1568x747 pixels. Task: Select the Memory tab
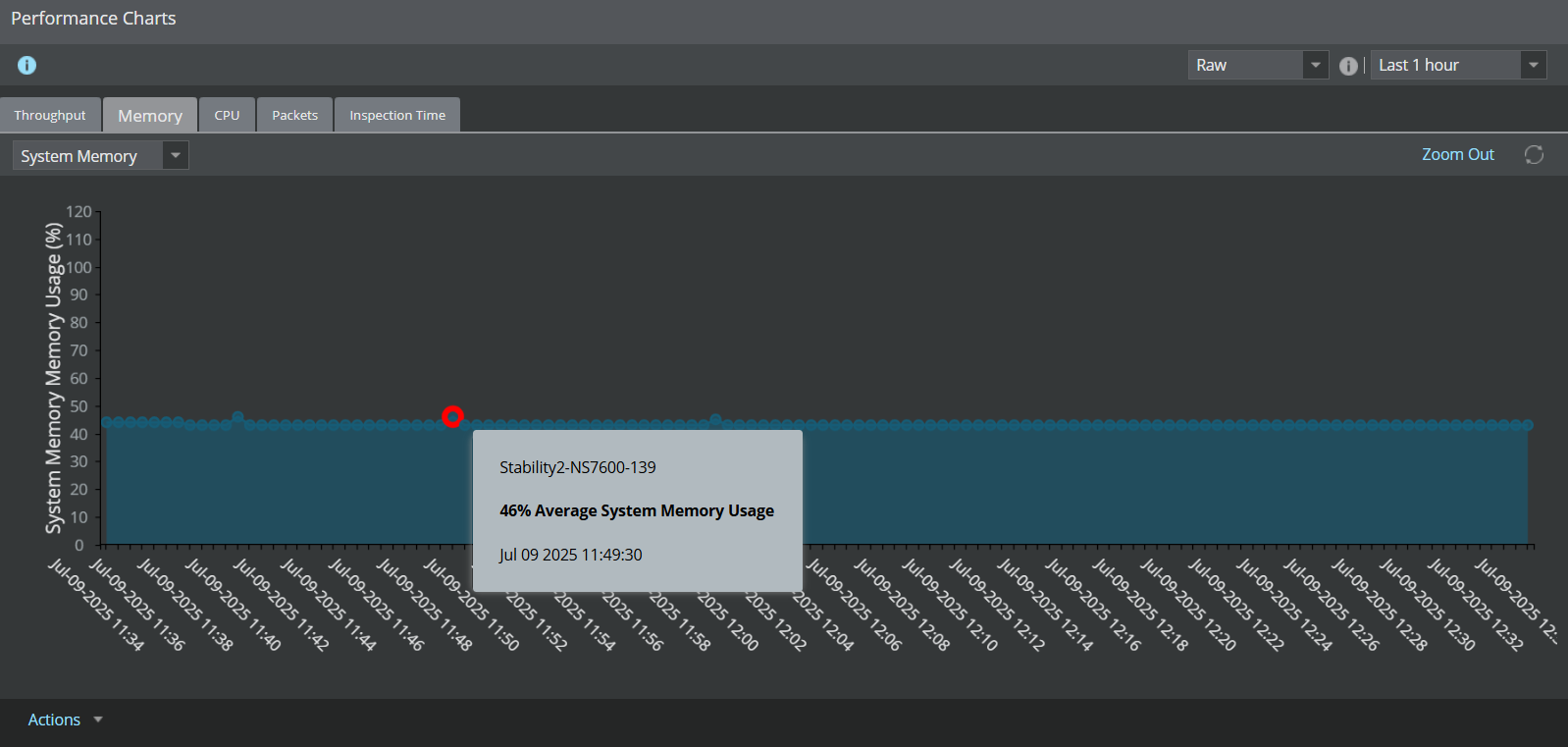150,115
